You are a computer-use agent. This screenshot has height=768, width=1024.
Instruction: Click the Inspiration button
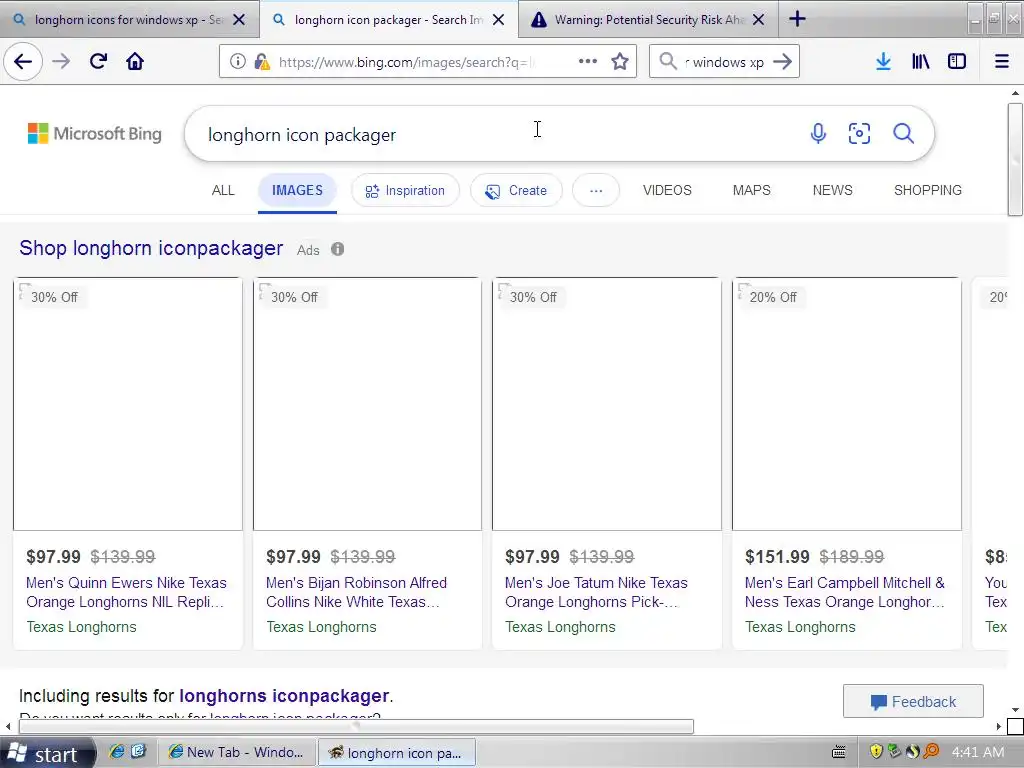click(406, 190)
